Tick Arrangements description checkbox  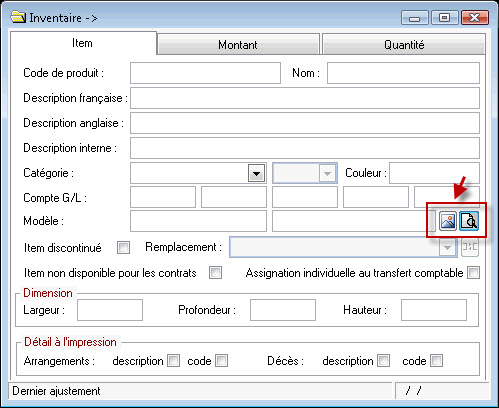coord(173,361)
